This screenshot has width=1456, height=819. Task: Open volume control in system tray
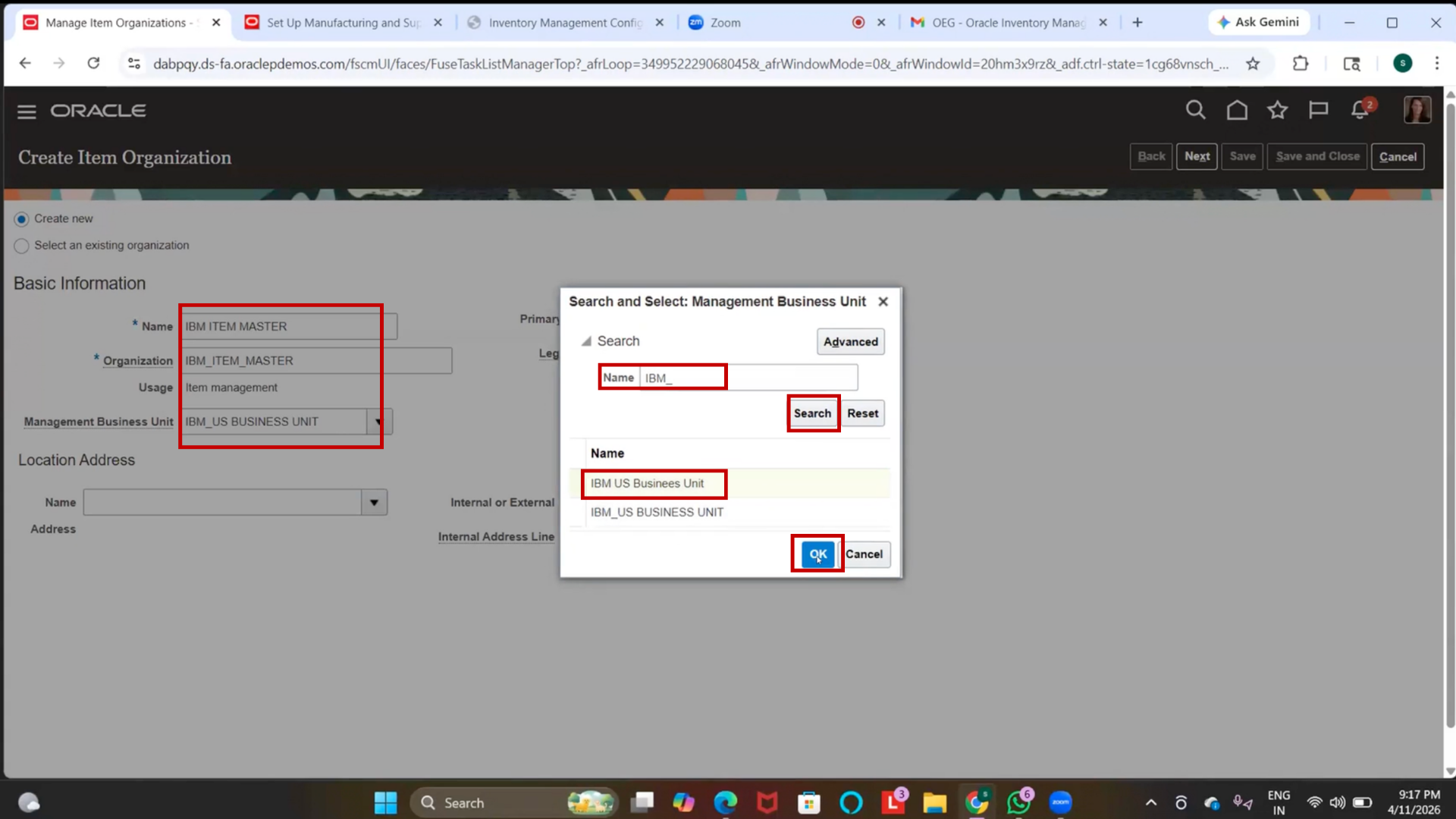tap(1338, 802)
